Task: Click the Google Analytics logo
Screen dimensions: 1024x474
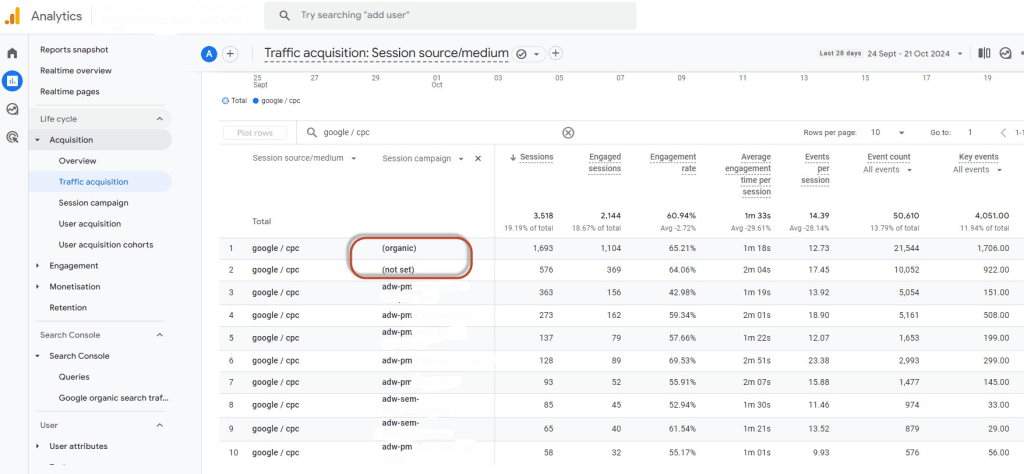Action: point(12,16)
